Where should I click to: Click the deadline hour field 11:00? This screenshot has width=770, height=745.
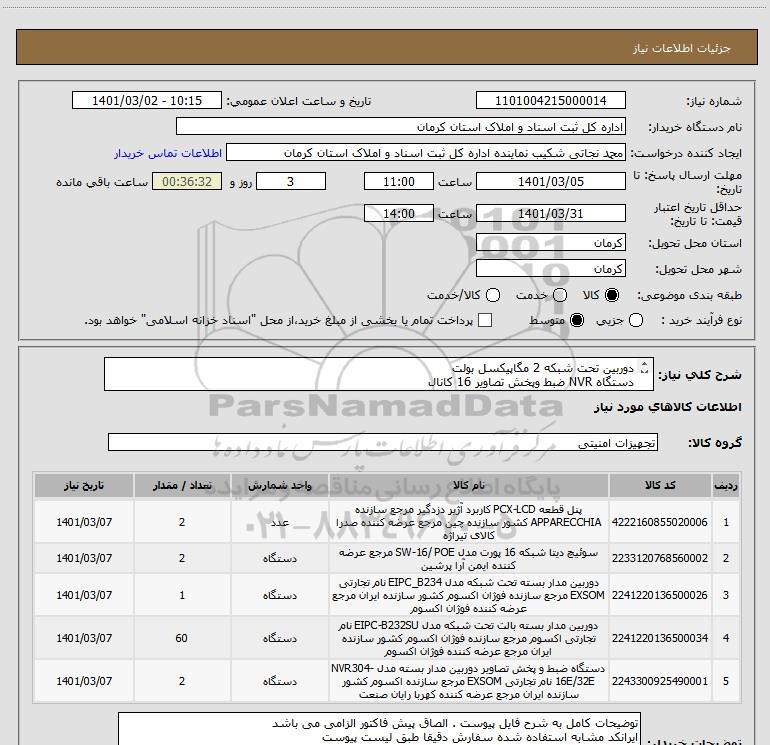(399, 182)
